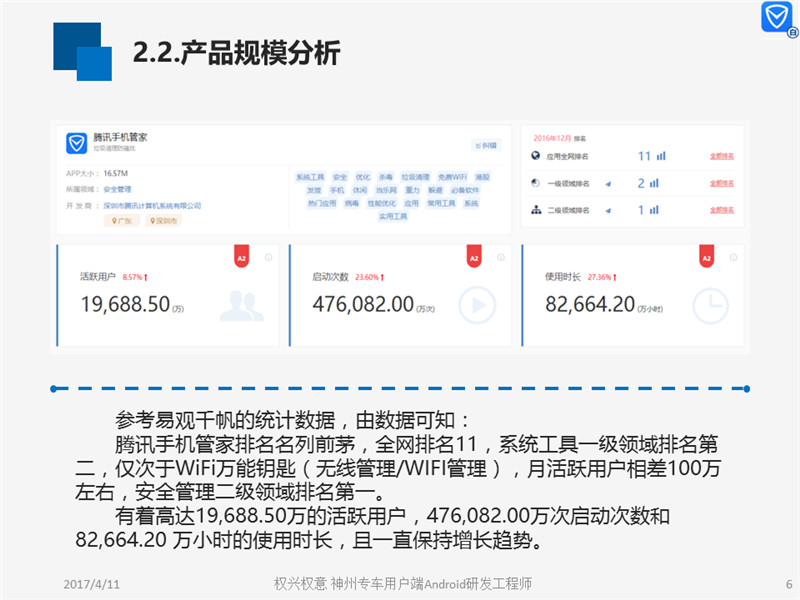
Task: Click the APP size value 16.57M
Action: [116, 173]
